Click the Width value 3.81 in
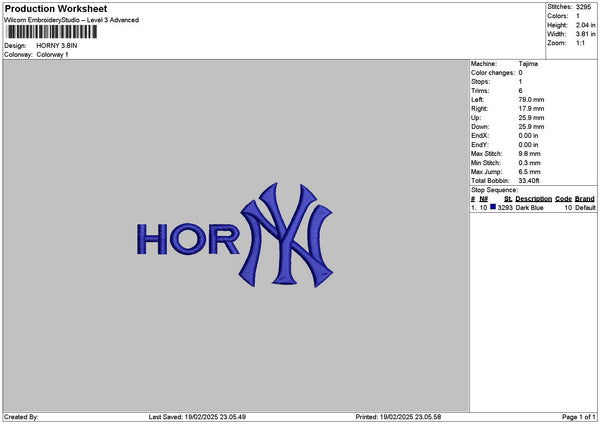Screen dimensions: 600x424 (585, 34)
